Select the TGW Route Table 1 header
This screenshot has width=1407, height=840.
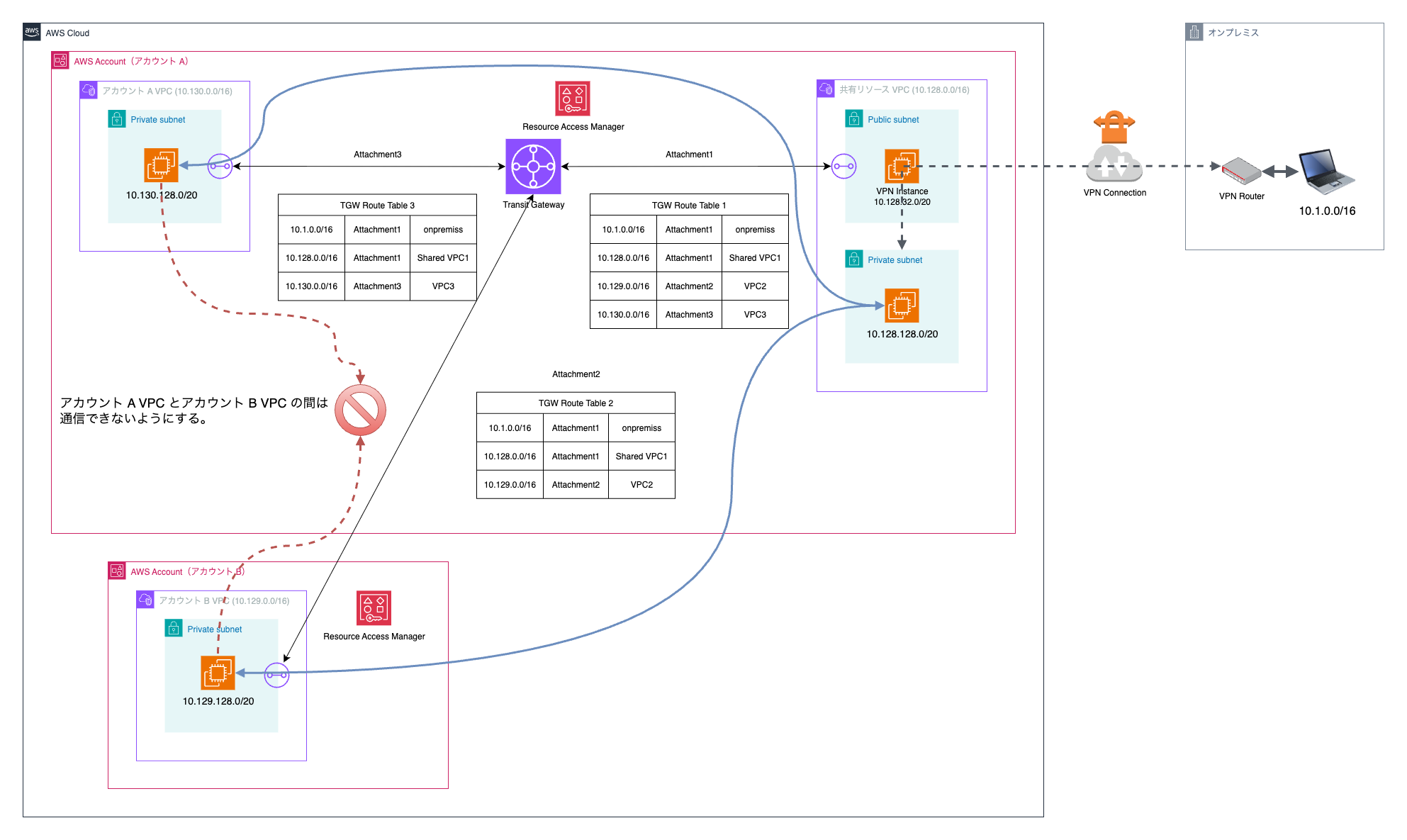coord(689,206)
